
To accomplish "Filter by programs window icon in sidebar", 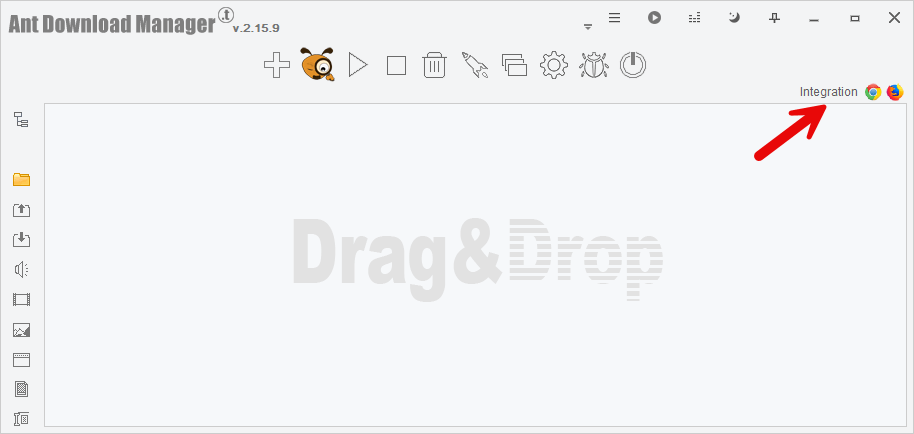I will 22,359.
